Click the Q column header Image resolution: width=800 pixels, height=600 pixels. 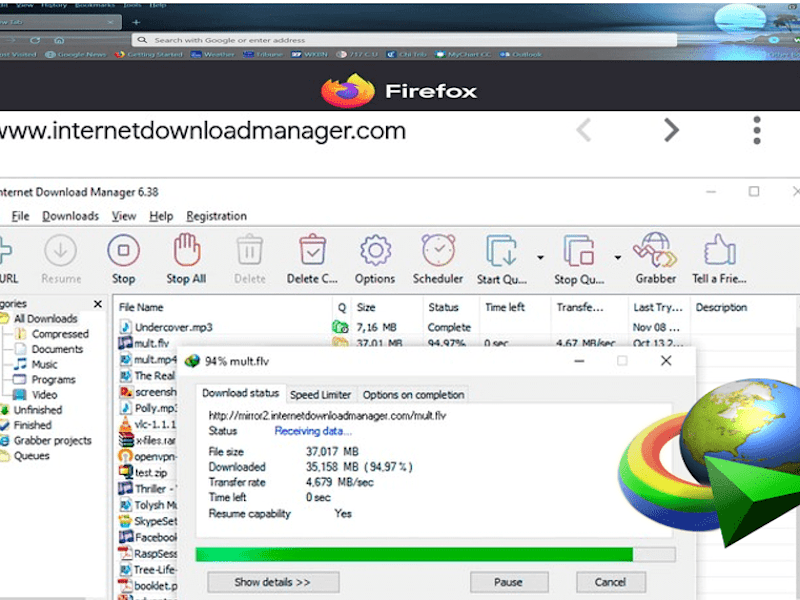point(342,307)
